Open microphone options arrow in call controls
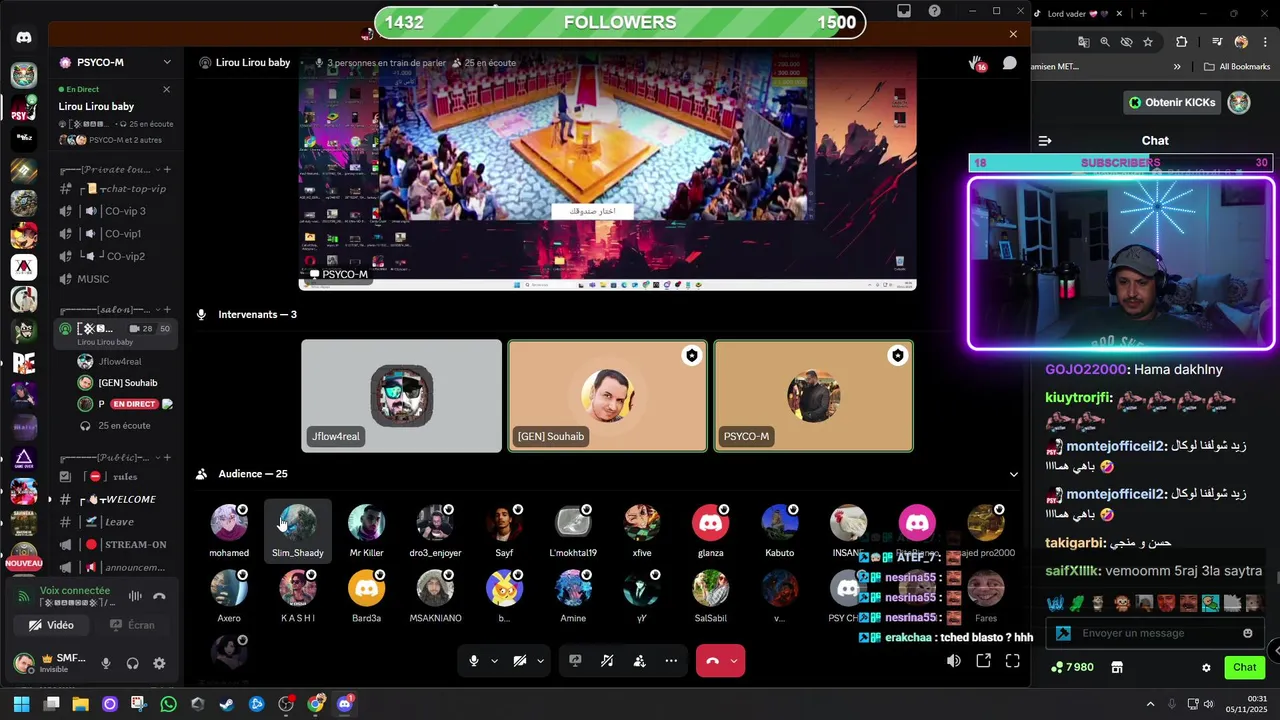The width and height of the screenshot is (1280, 720). pyautogui.click(x=494, y=661)
